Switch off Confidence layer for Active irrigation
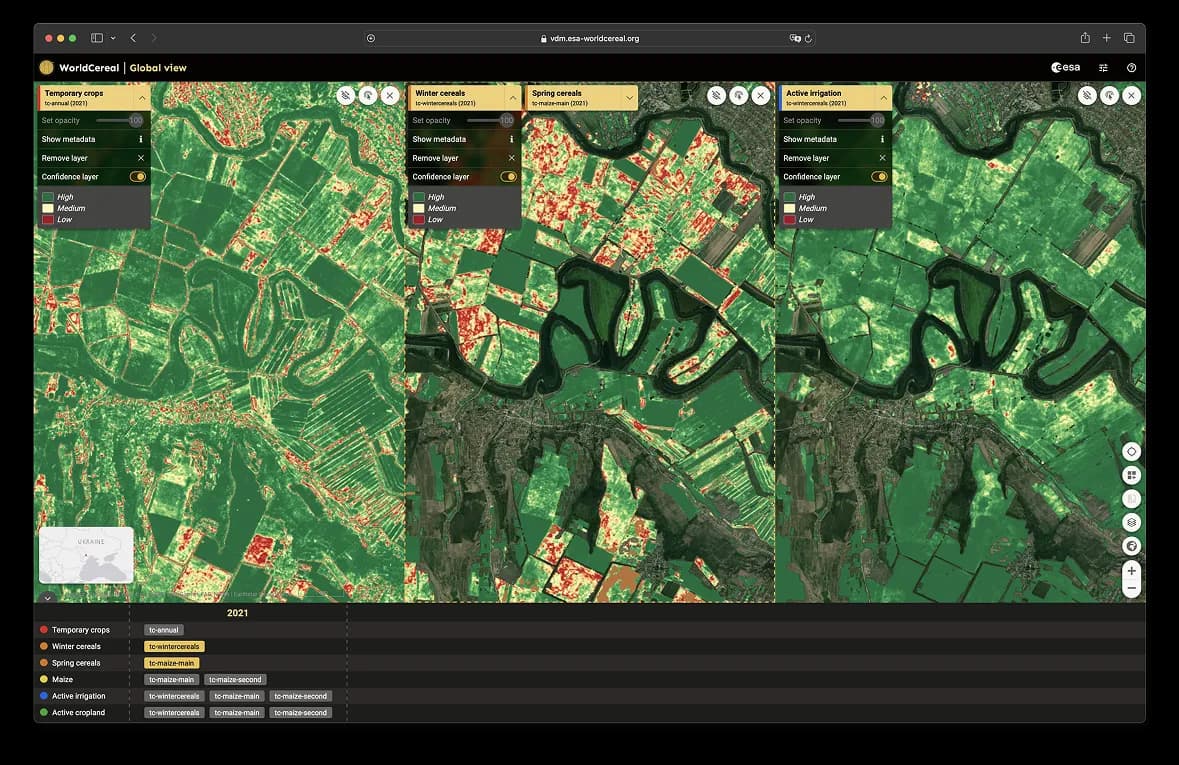This screenshot has height=765, width=1179. pyautogui.click(x=879, y=177)
